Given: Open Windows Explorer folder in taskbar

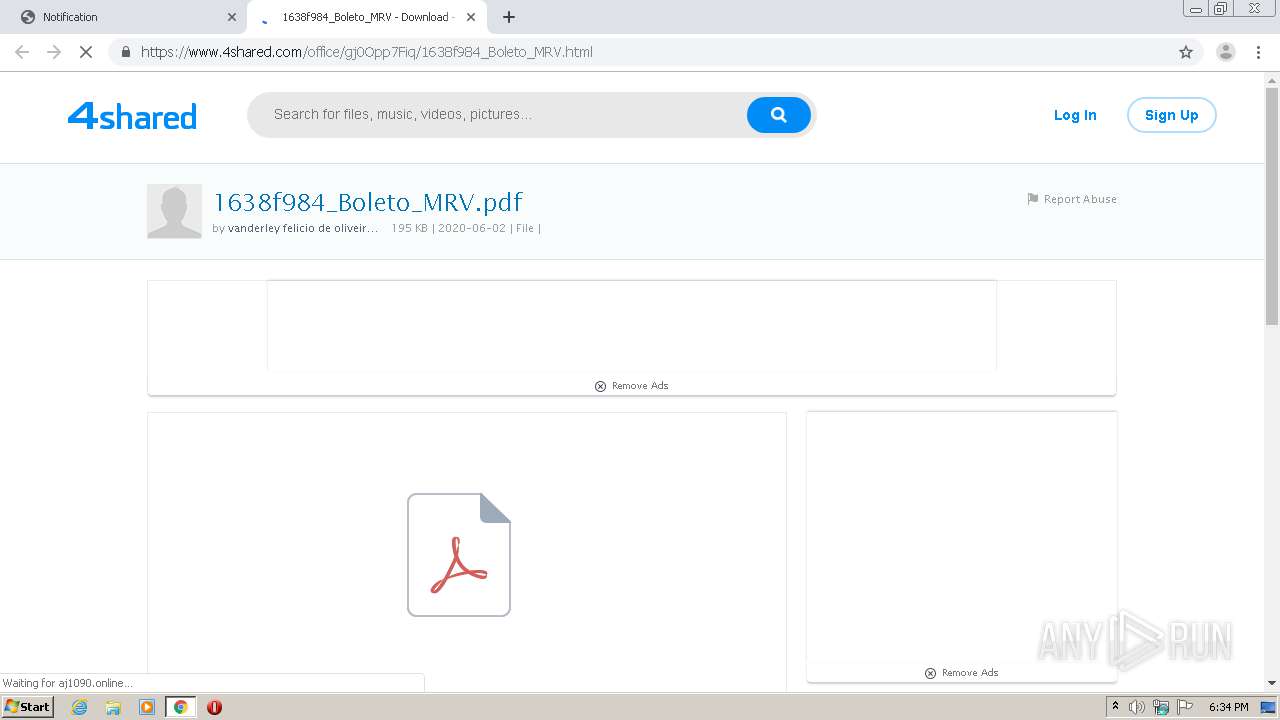Looking at the screenshot, I should (x=113, y=707).
